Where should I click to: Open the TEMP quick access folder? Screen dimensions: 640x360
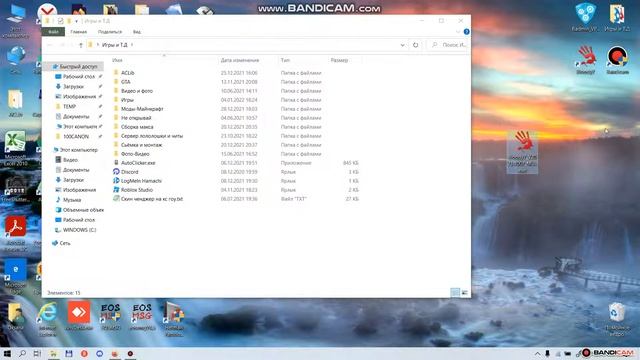(x=69, y=107)
